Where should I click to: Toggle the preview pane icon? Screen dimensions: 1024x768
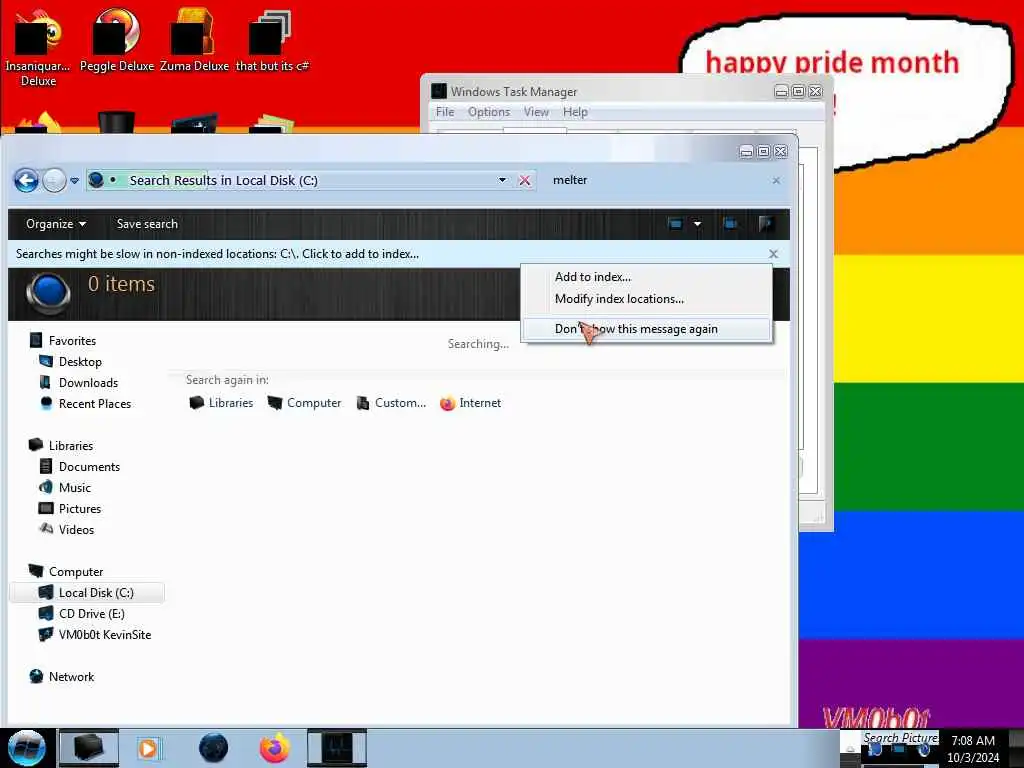730,224
